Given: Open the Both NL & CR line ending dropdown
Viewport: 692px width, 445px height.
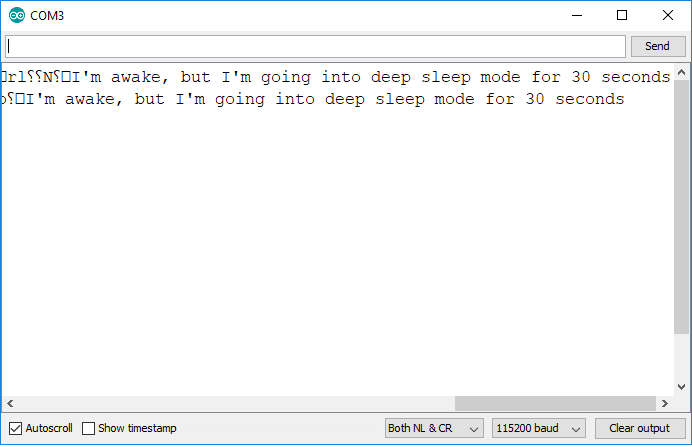Looking at the screenshot, I should point(434,428).
